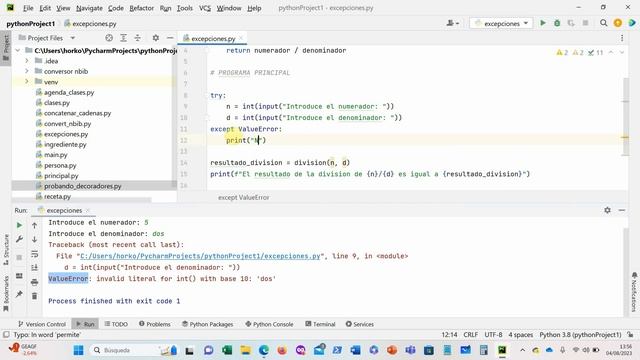
Task: Select agenda_clases.py in project tree
Action: [x=69, y=92]
